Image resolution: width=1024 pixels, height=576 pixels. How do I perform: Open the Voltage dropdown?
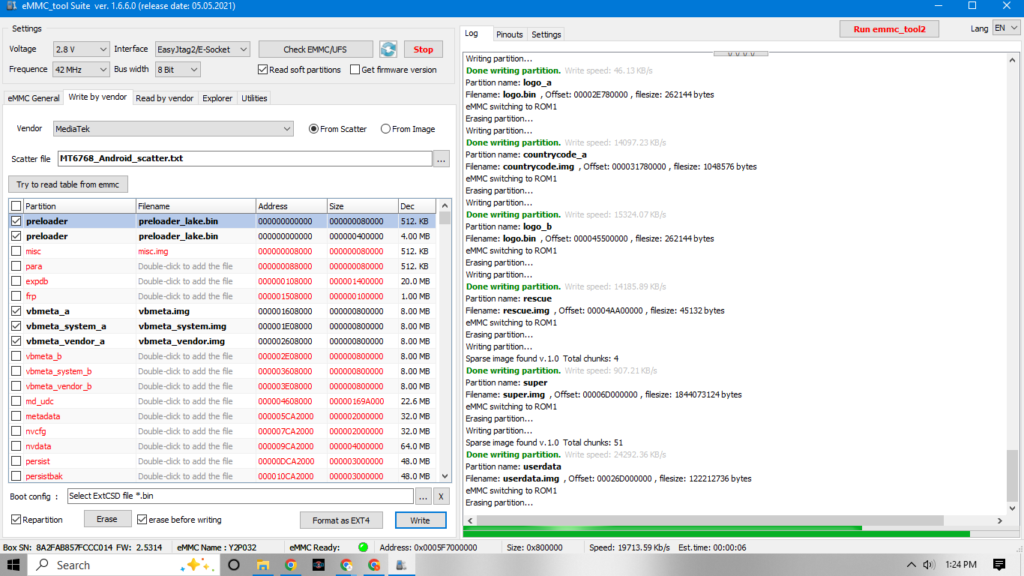(83, 49)
